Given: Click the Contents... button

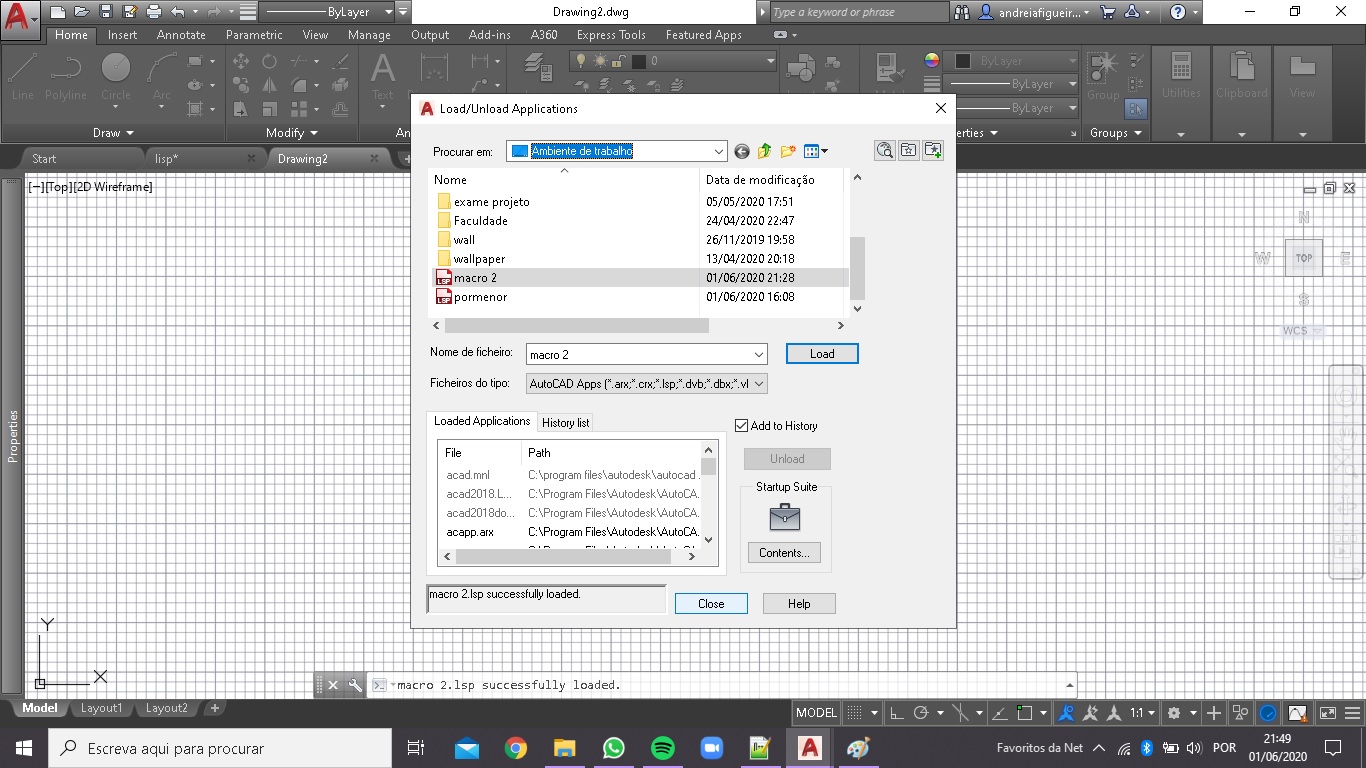Looking at the screenshot, I should click(x=785, y=553).
